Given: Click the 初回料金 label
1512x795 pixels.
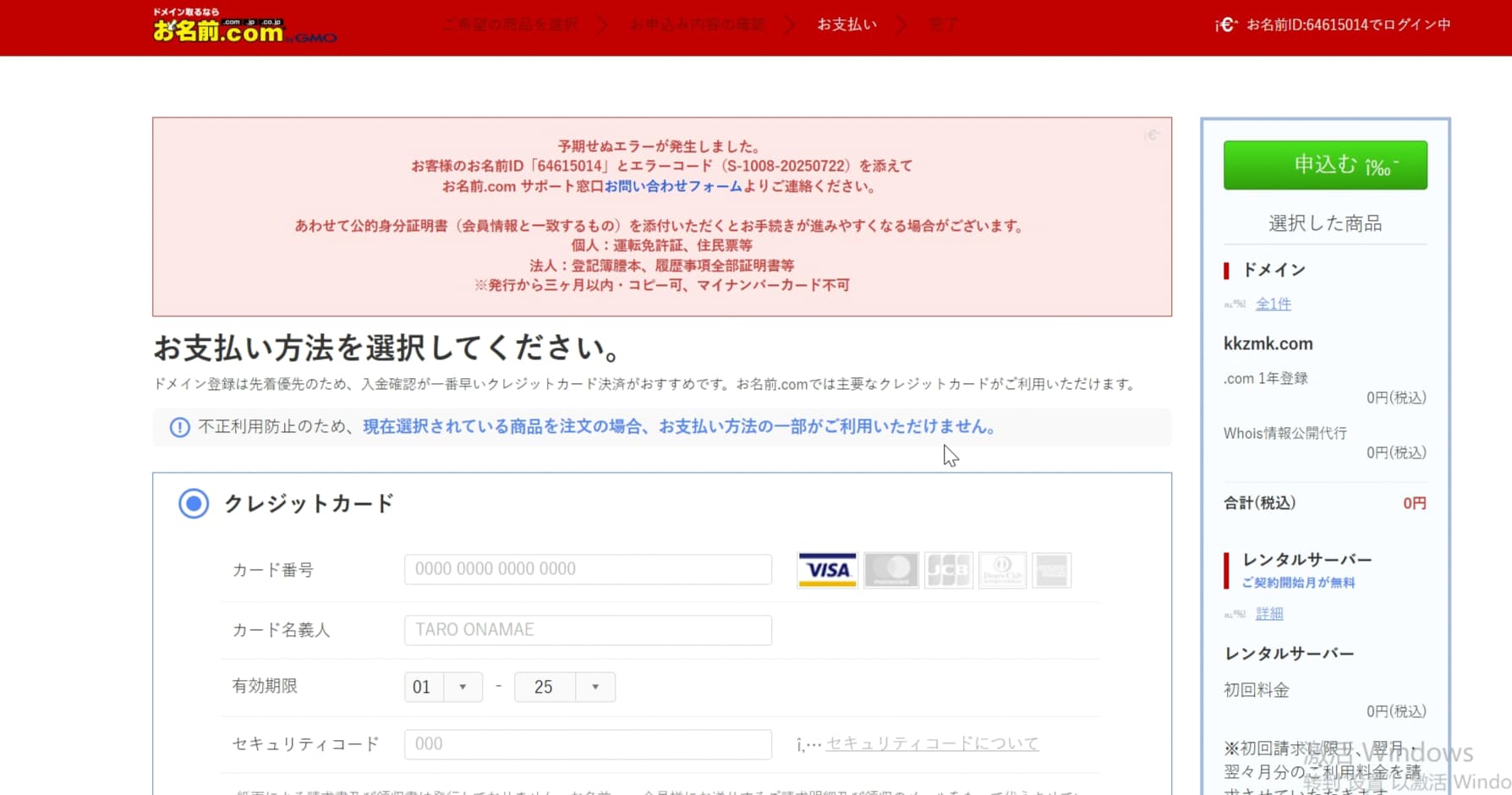Looking at the screenshot, I should pyautogui.click(x=1256, y=690).
